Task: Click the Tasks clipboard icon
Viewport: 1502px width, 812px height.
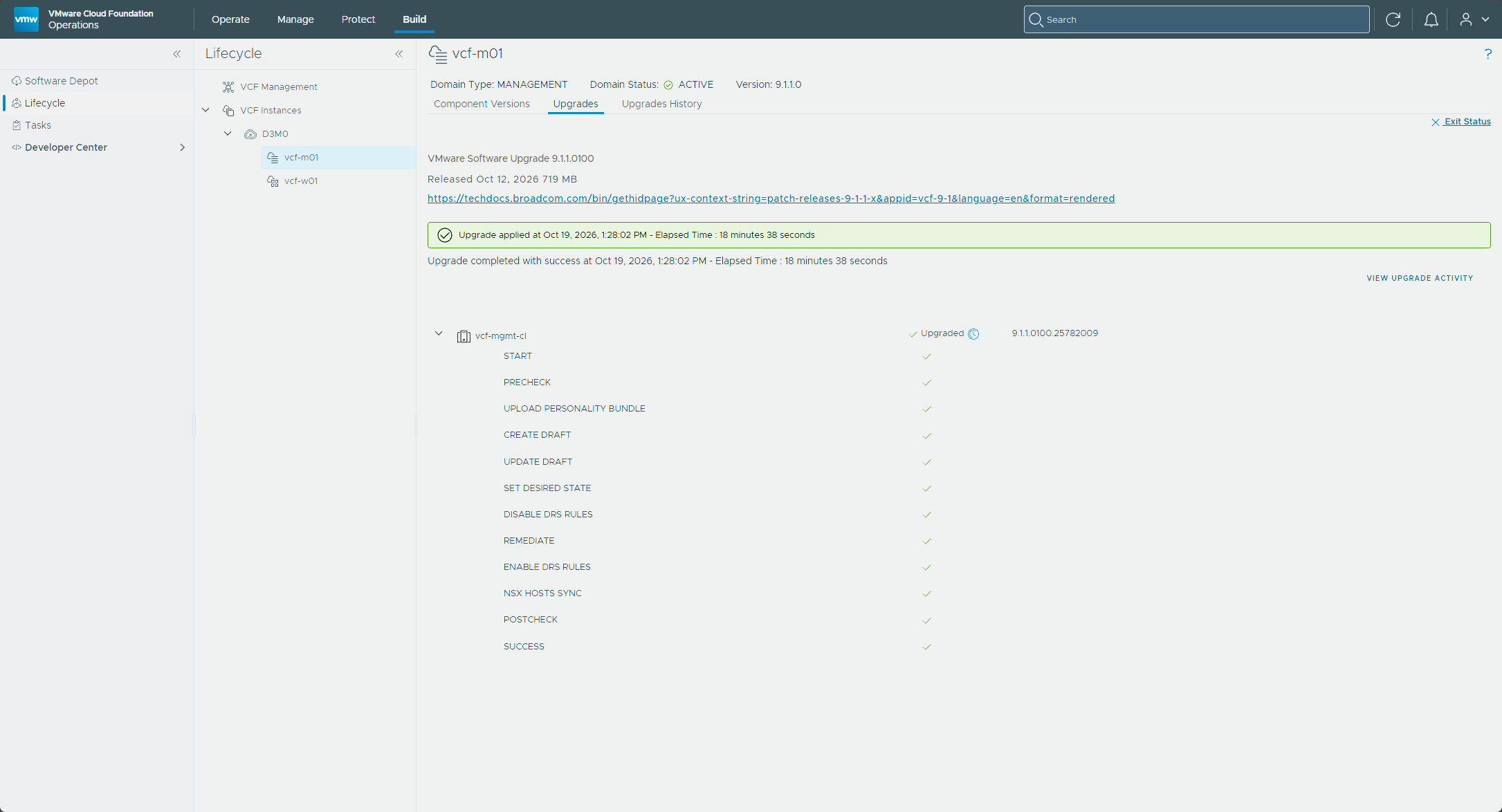Action: (x=17, y=125)
